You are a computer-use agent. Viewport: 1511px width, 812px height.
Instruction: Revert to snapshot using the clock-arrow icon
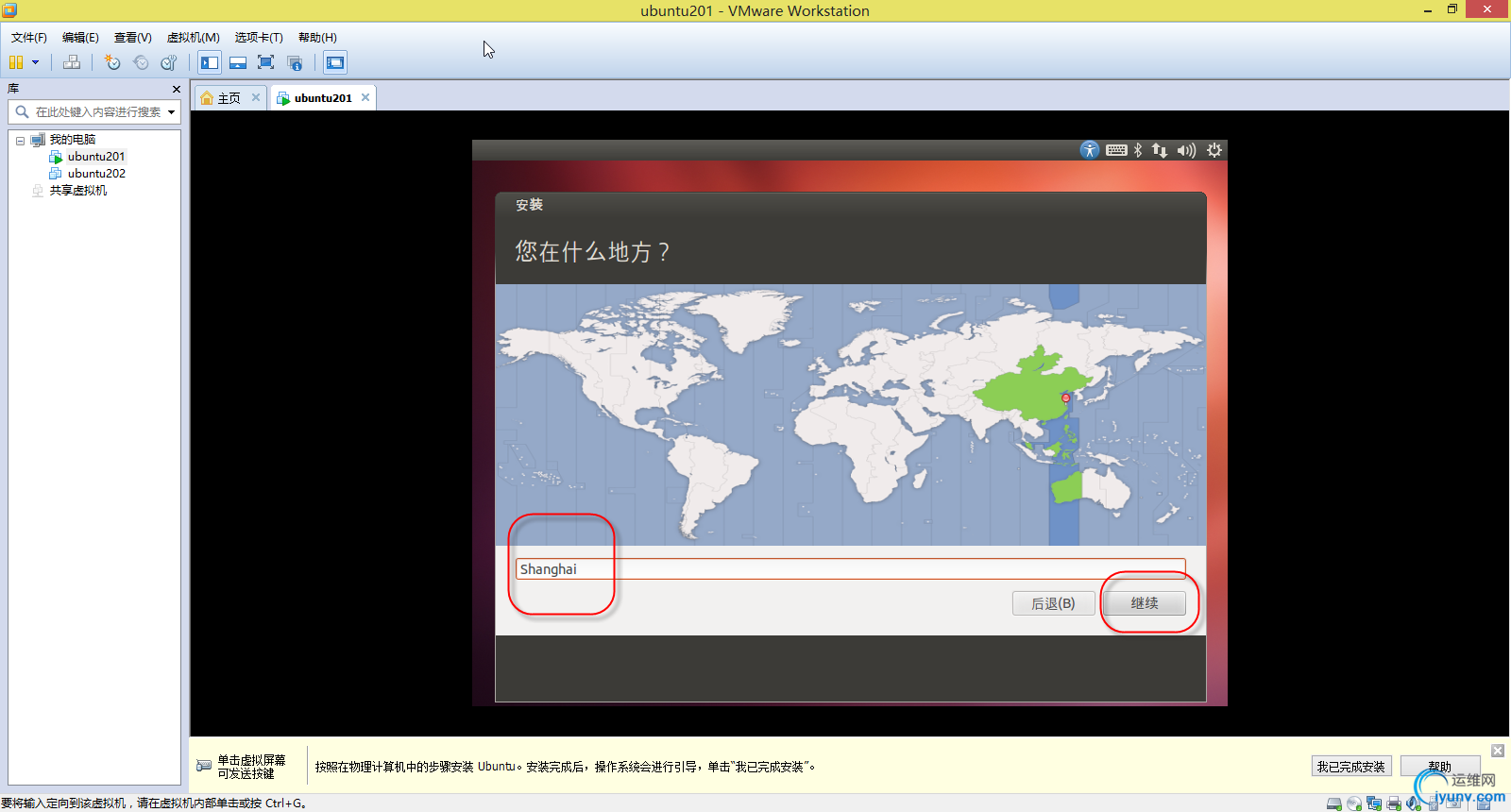point(141,62)
